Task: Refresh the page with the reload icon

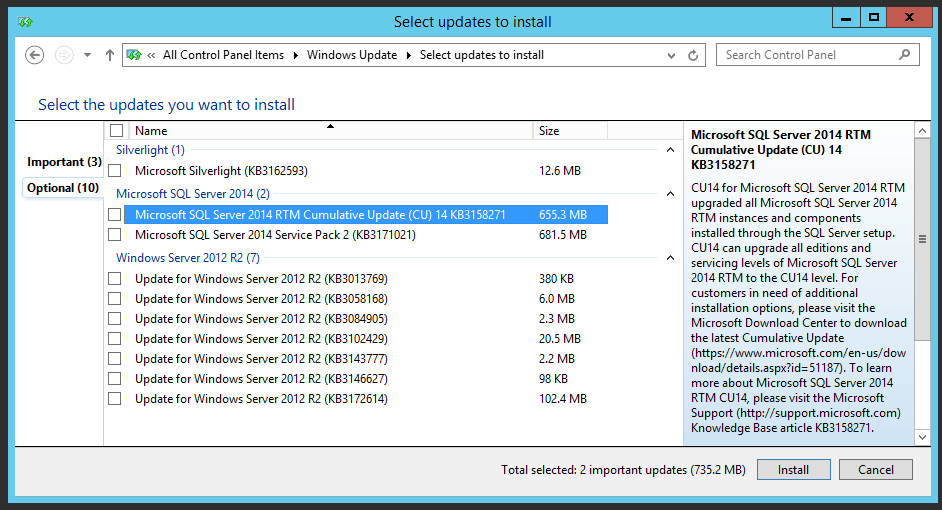Action: click(x=693, y=55)
